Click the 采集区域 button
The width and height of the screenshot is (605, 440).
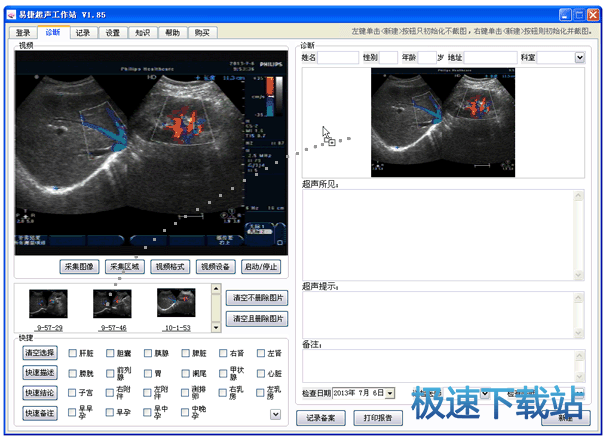pyautogui.click(x=125, y=267)
